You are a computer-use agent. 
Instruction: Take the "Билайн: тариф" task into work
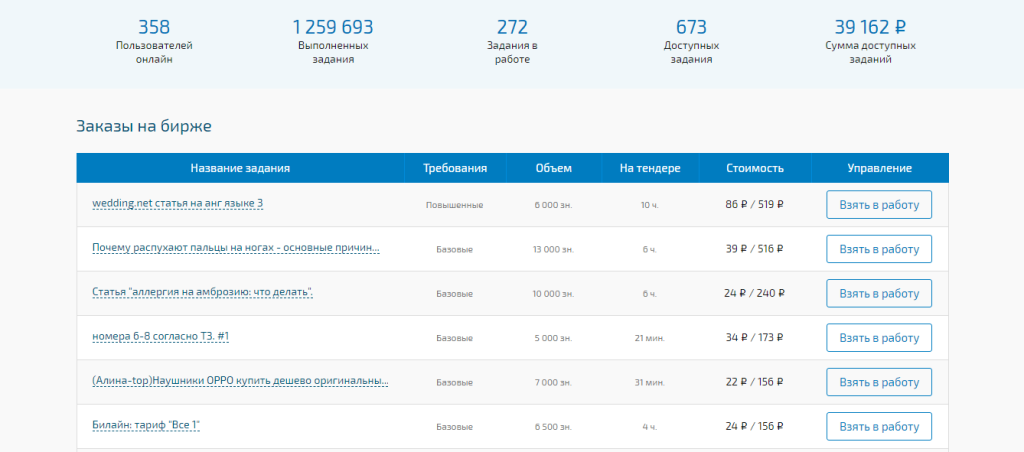click(878, 426)
